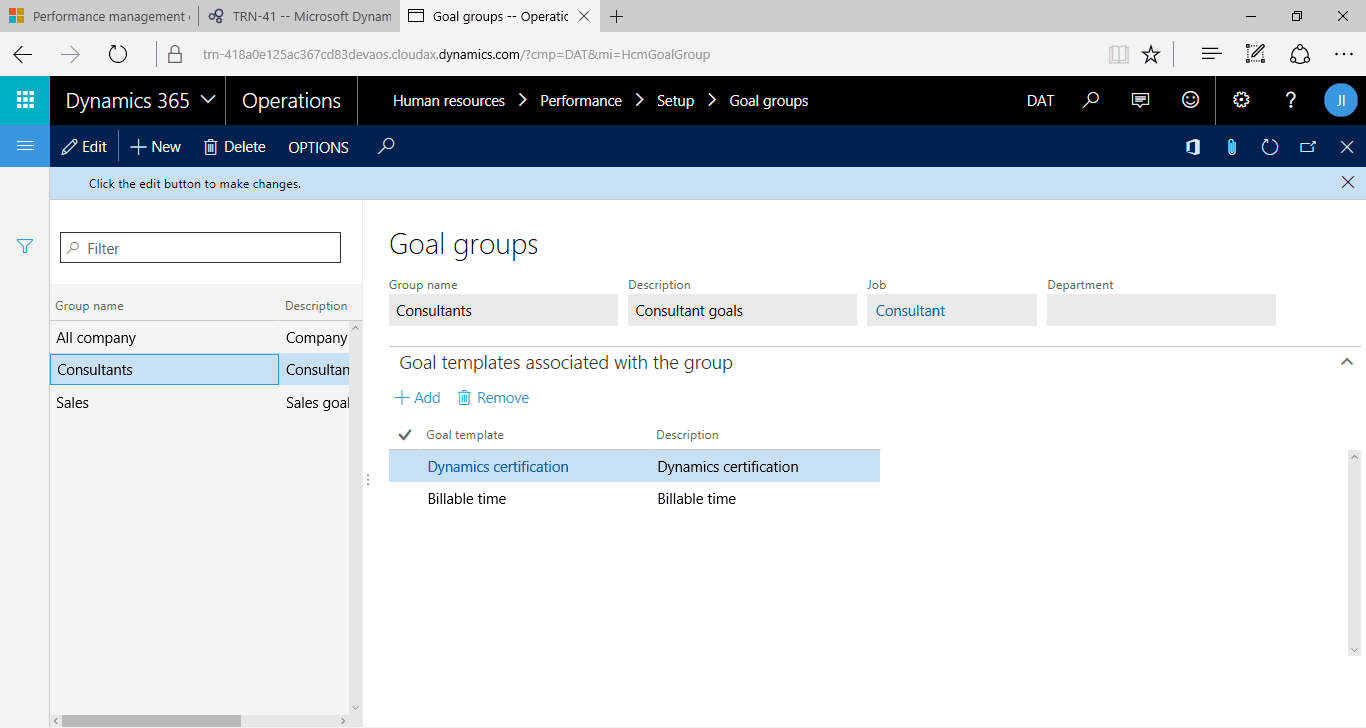Open the settings gear icon

point(1241,100)
